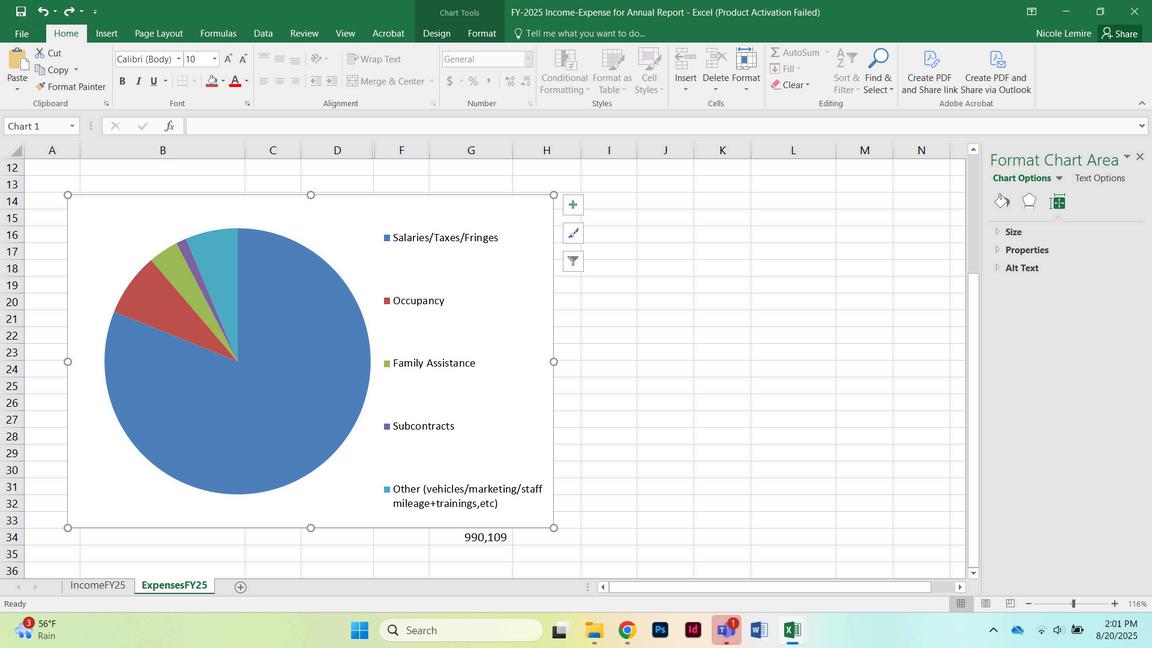Toggle Underline formatting
Viewport: 1152px width, 648px height.
153,81
